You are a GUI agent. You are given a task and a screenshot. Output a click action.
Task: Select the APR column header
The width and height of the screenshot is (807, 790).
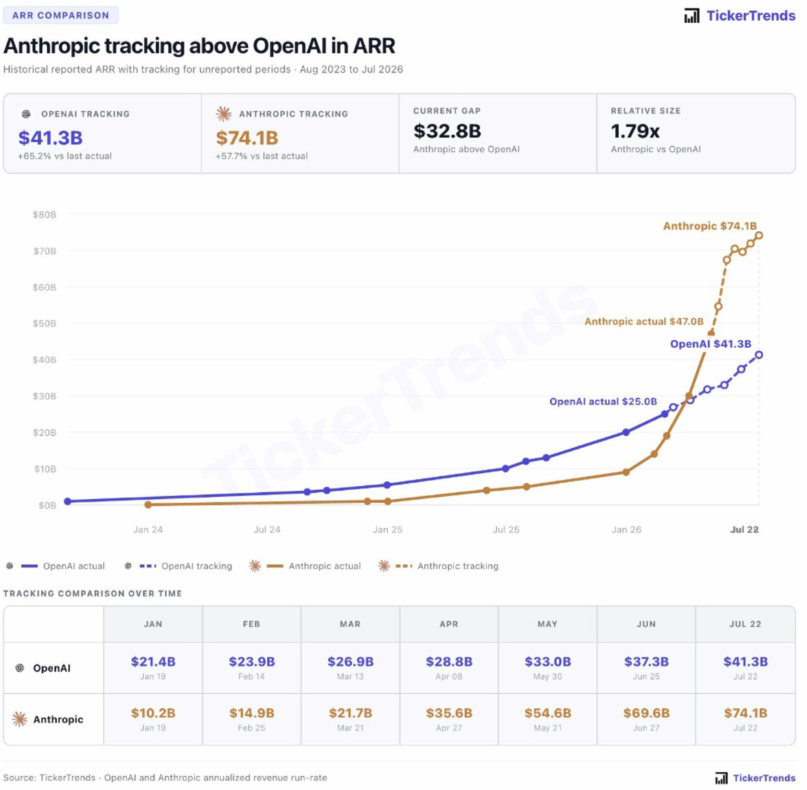[x=449, y=624]
